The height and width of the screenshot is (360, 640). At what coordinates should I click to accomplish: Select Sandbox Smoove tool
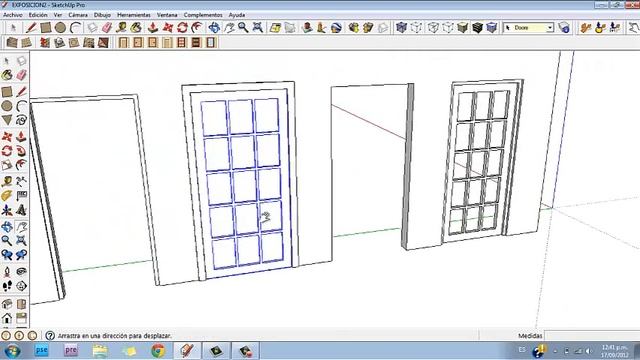45,42
